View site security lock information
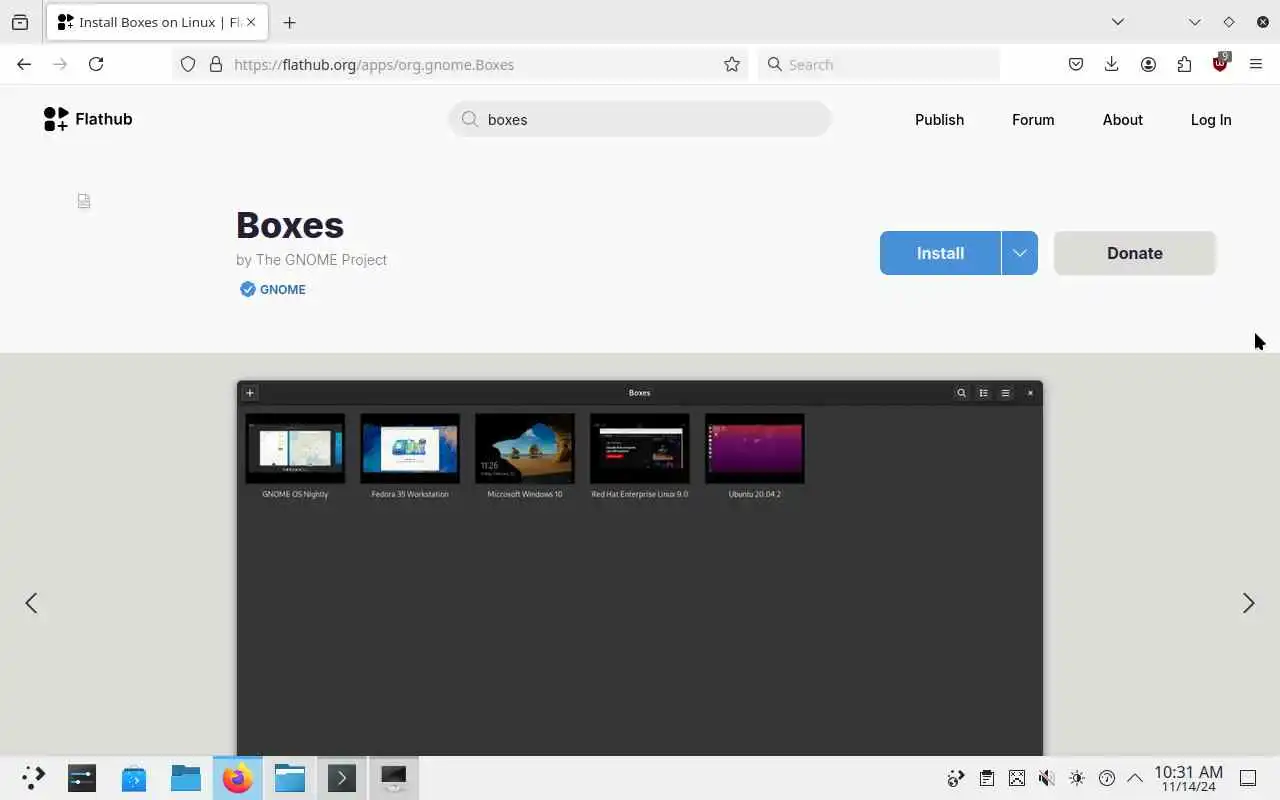Viewport: 1280px width, 800px height. (215, 64)
